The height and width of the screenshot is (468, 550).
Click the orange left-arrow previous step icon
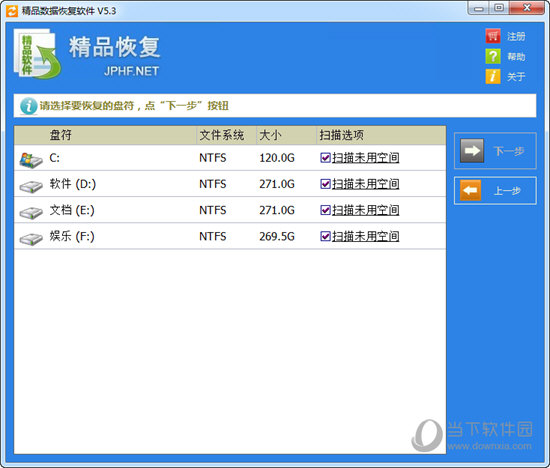click(470, 190)
